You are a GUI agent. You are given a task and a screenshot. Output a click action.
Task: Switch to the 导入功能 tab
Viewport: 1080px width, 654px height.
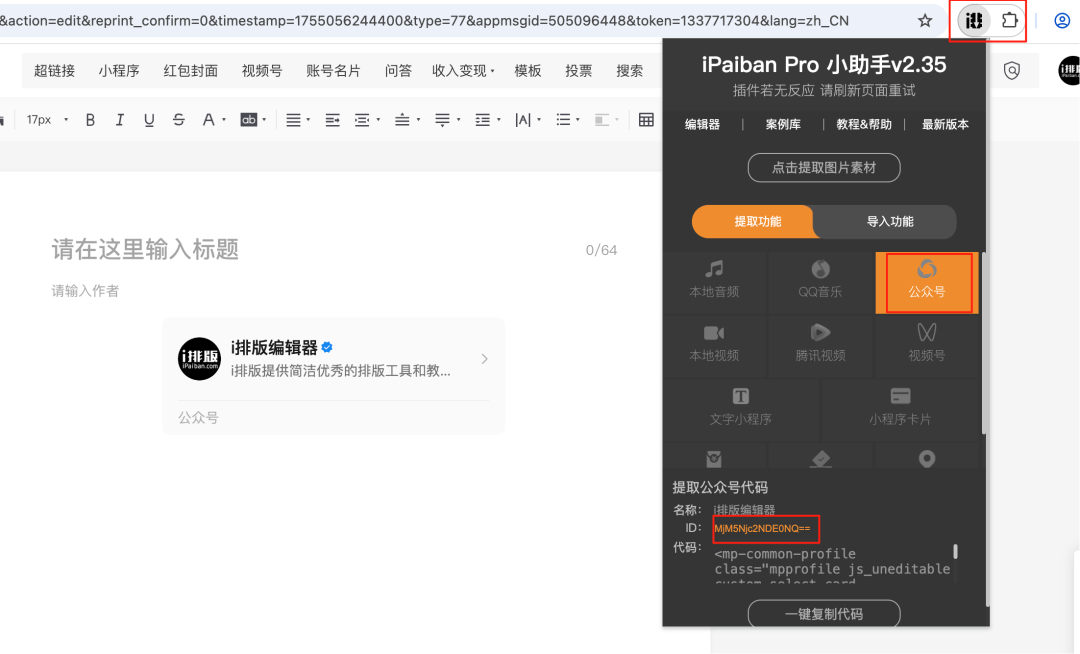pyautogui.click(x=889, y=222)
